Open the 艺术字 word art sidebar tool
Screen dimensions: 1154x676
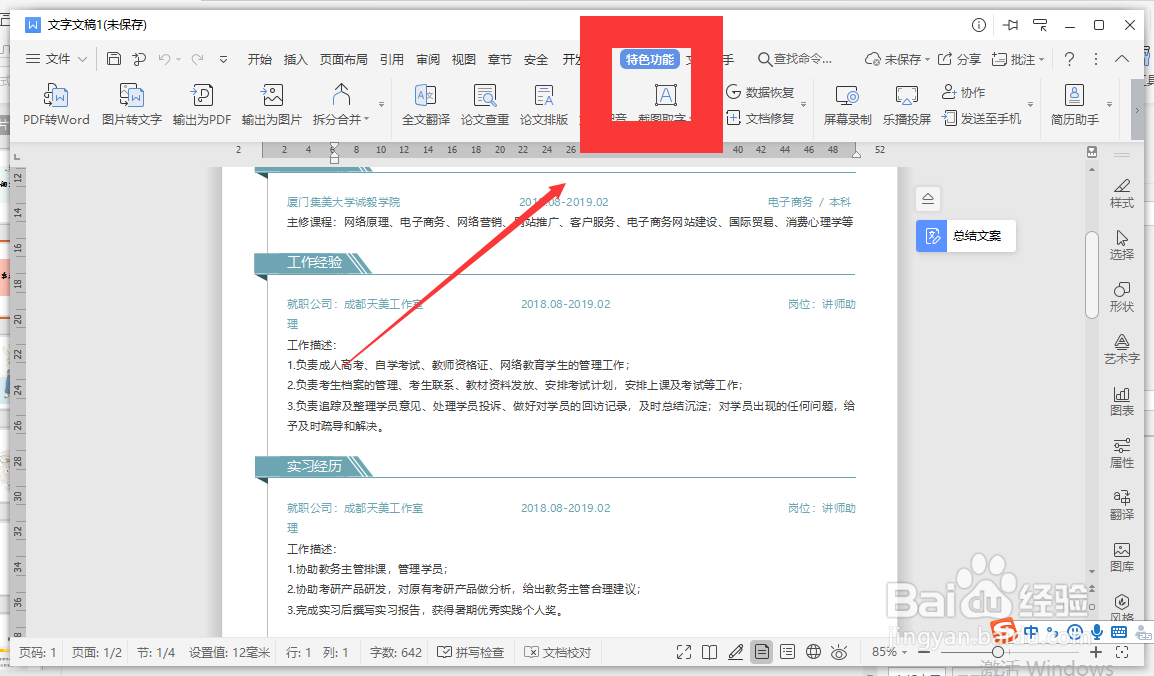coord(1122,349)
